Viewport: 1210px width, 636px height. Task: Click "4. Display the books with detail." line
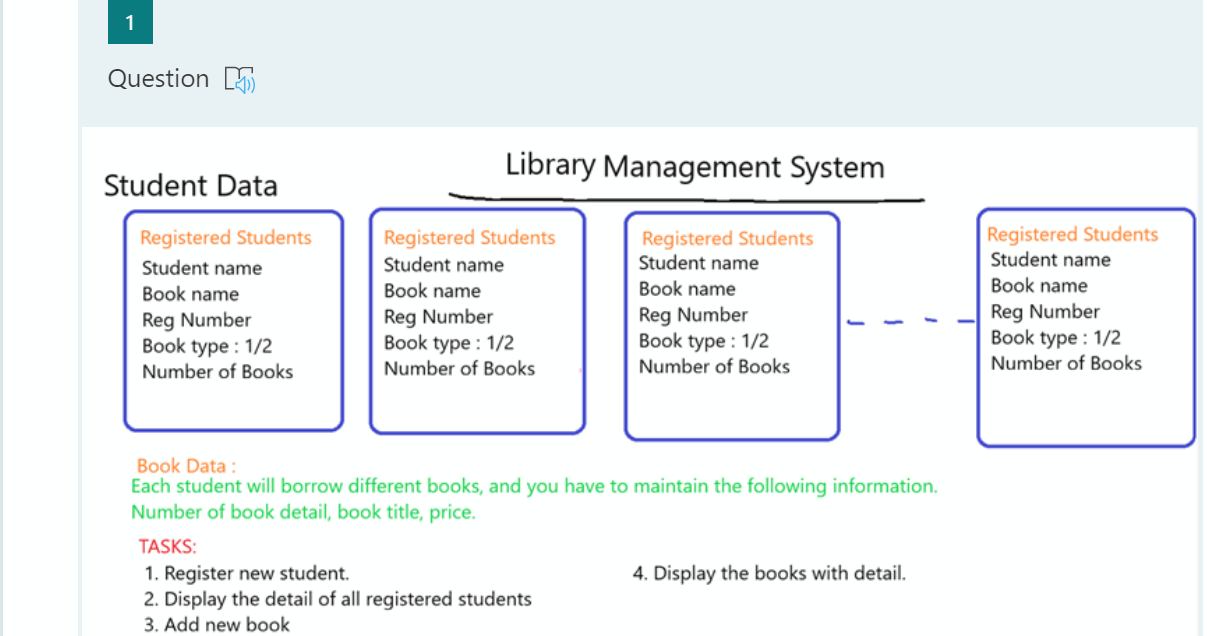tap(769, 574)
